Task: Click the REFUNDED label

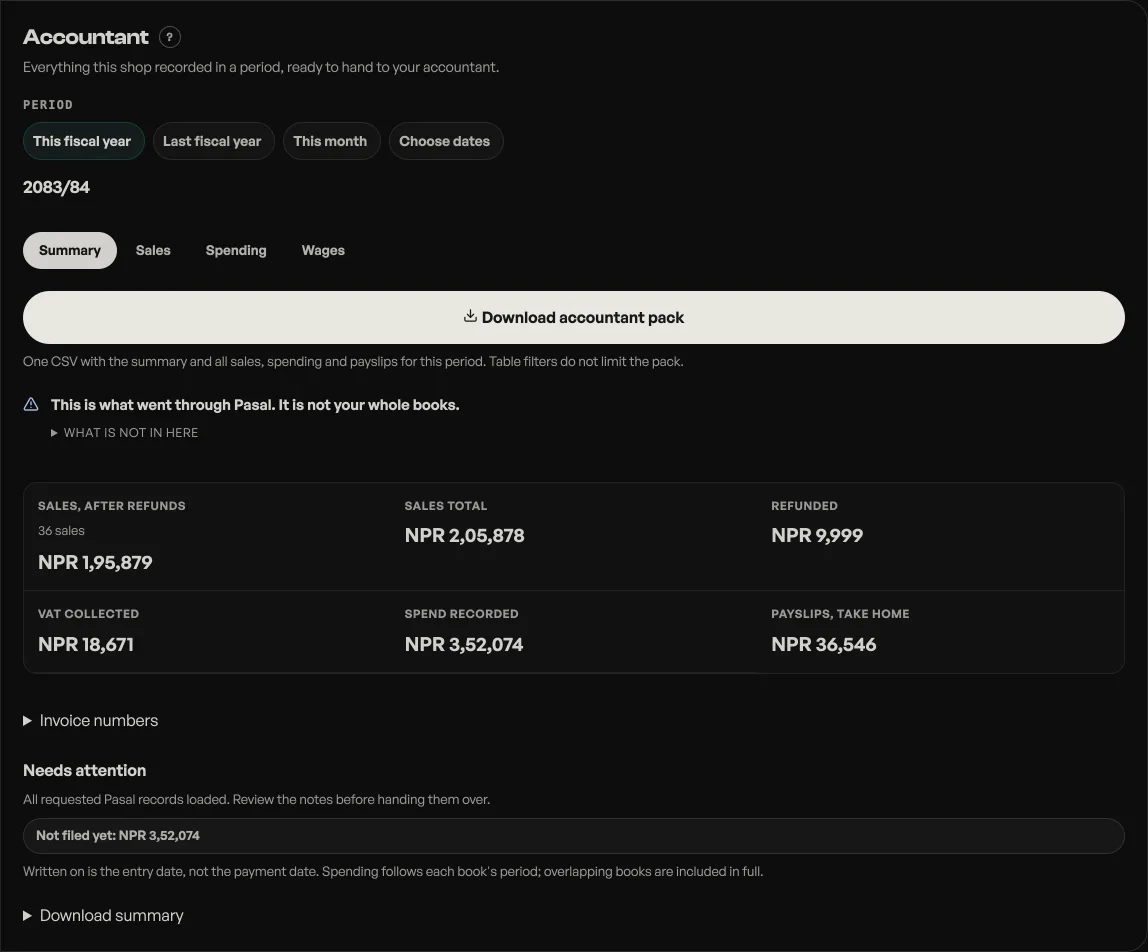Action: (x=804, y=506)
